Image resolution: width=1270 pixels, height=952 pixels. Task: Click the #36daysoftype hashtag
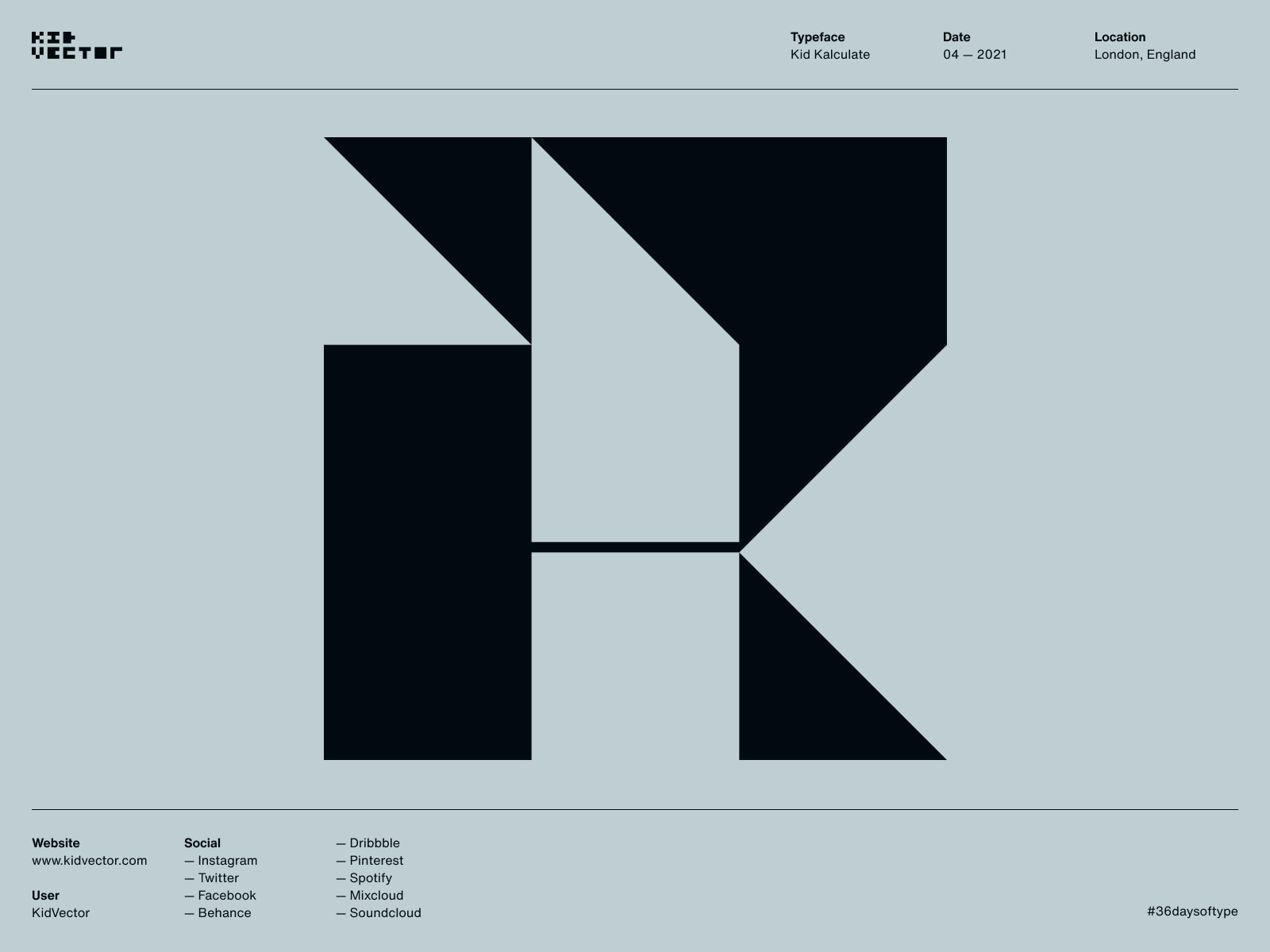[1191, 912]
